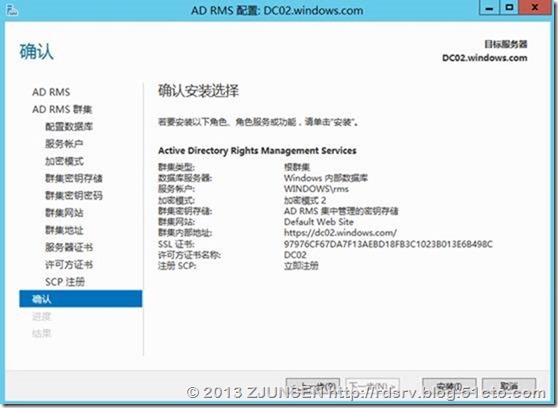Click the 加密模式 2 value
Screen dimensions: 558x408
coord(305,200)
